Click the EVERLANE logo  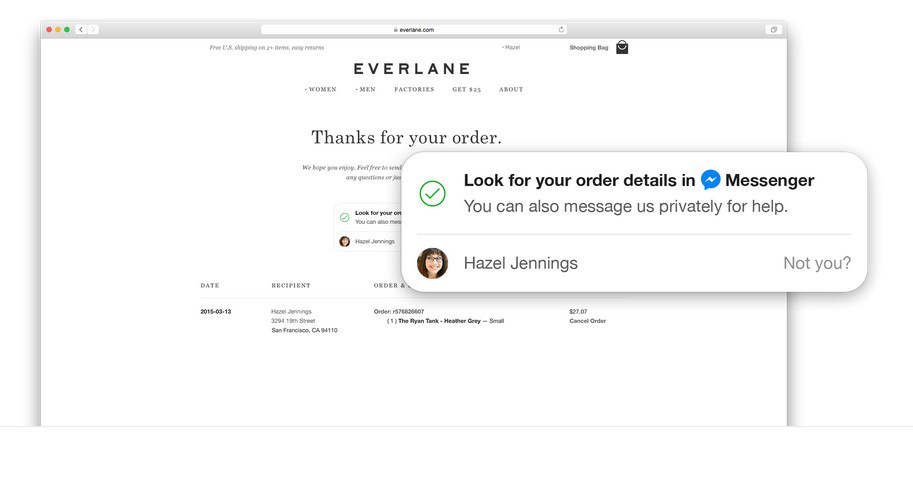click(x=412, y=69)
